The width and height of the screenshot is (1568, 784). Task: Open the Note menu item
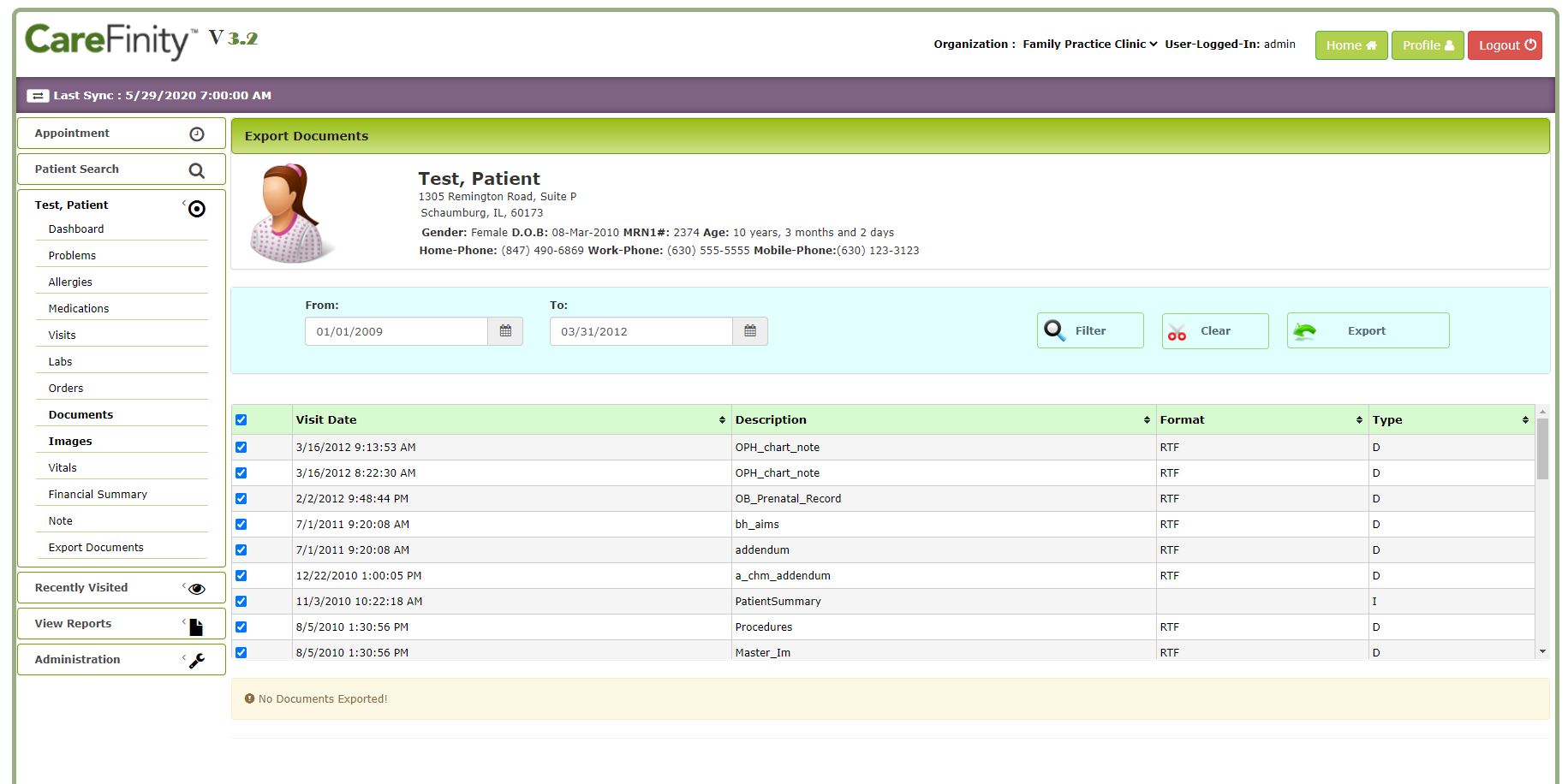click(x=60, y=521)
